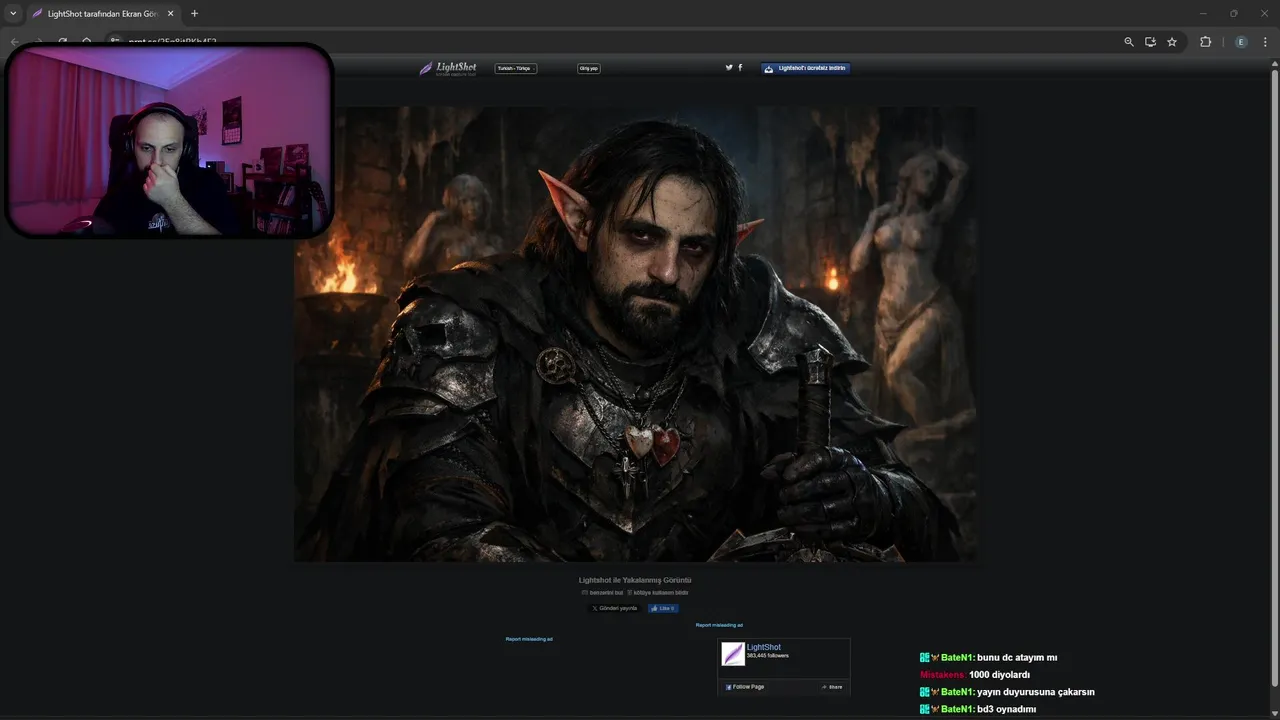1280x720 pixels.
Task: Click chat message yayın duyurusuna çakarsın
Action: [x=1036, y=692]
